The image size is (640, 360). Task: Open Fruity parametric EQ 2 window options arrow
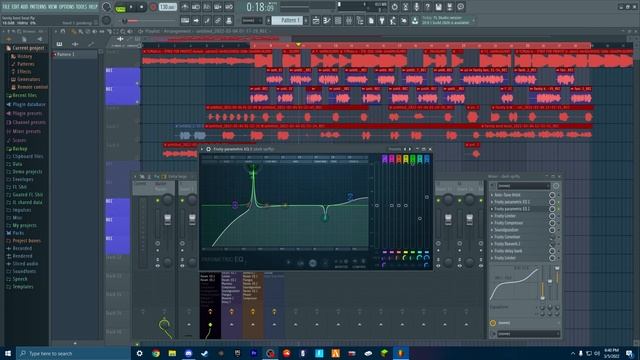[x=202, y=149]
